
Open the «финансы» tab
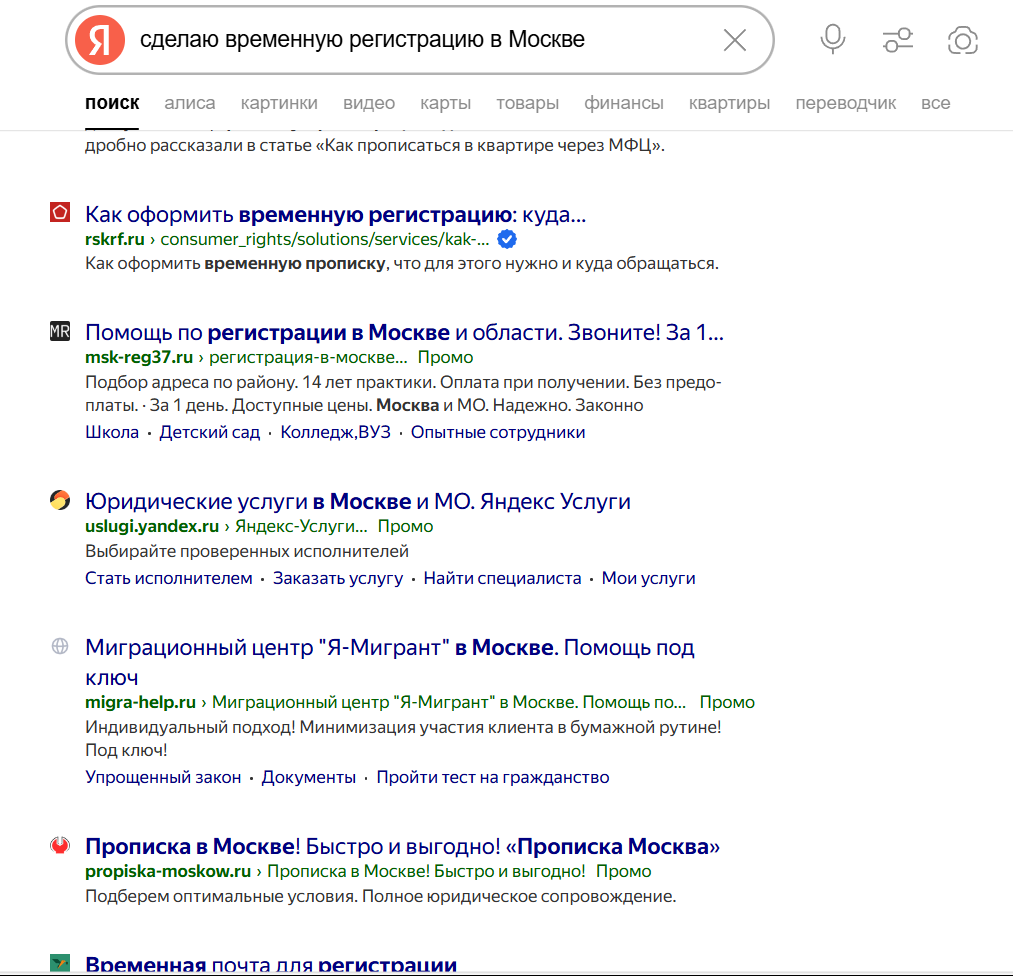pyautogui.click(x=624, y=103)
